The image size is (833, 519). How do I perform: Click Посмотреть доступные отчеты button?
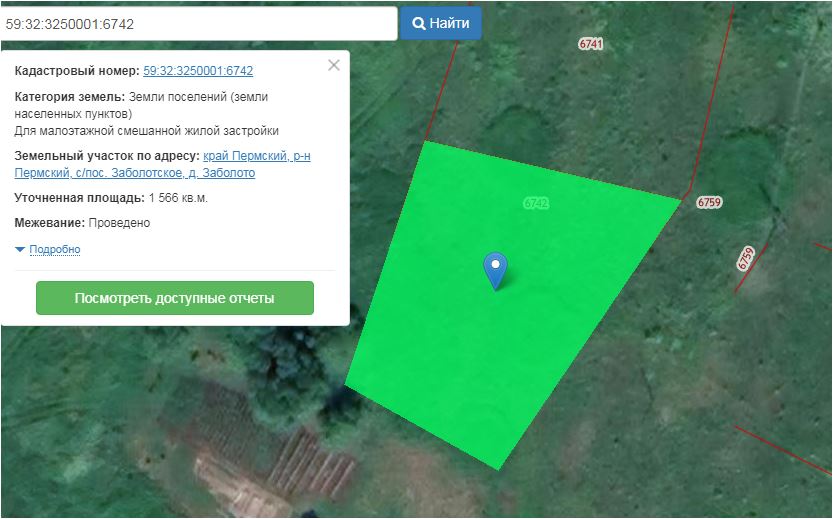tap(175, 298)
